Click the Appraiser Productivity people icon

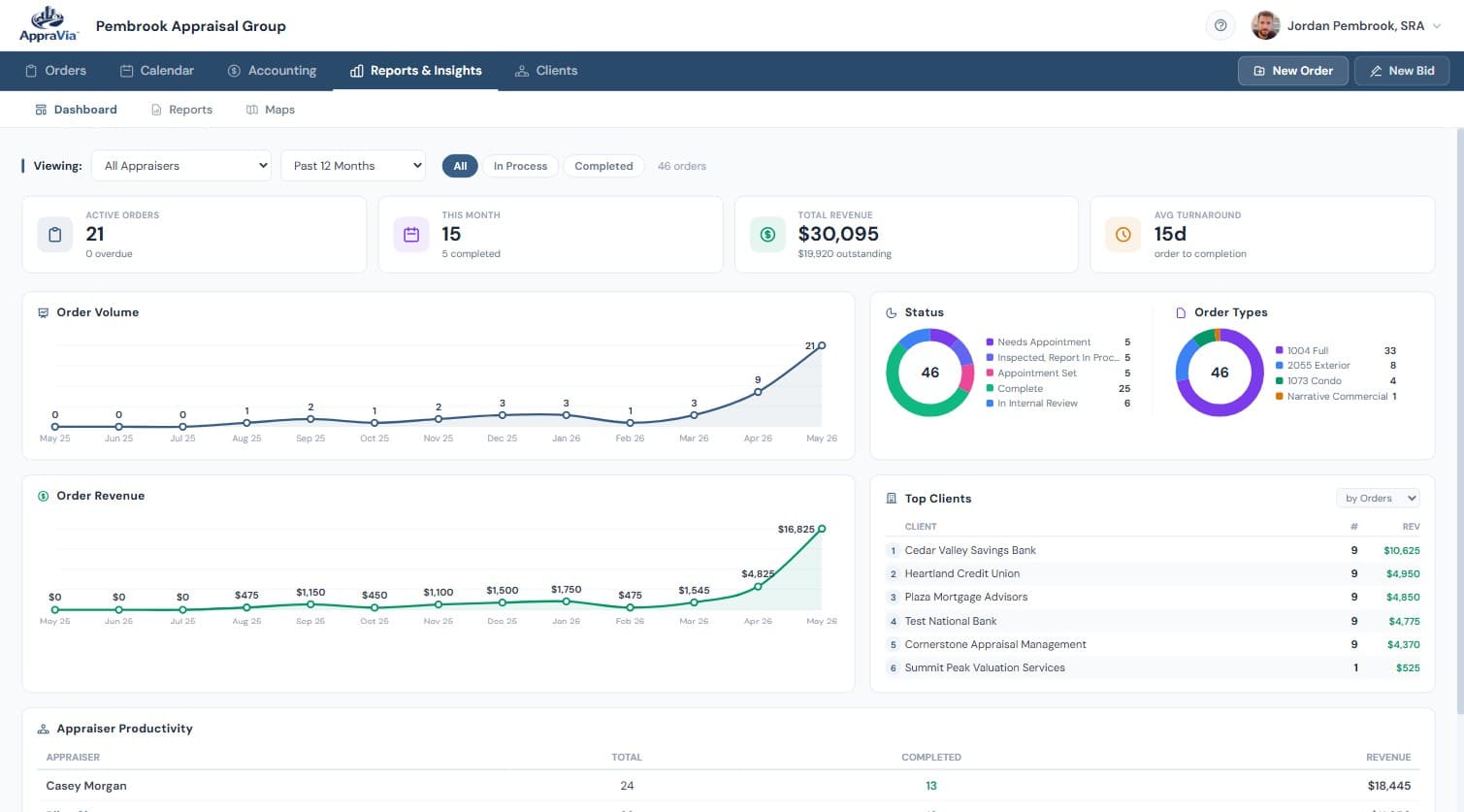point(43,729)
